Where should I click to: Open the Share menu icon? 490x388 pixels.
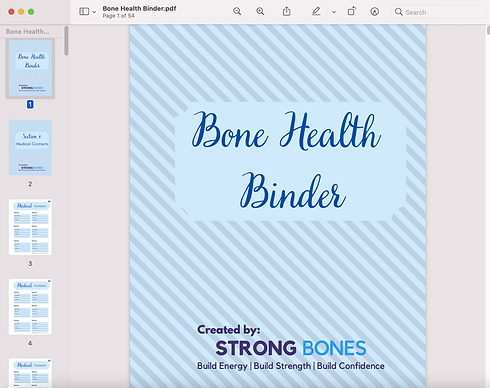click(x=287, y=12)
